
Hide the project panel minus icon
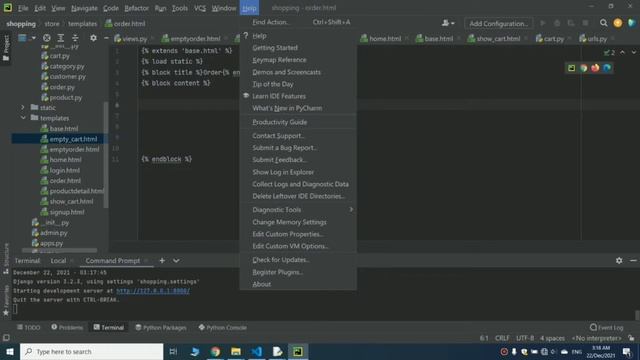point(106,38)
